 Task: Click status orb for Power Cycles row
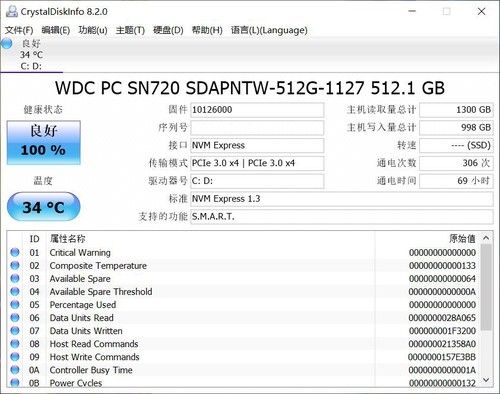pyautogui.click(x=15, y=383)
